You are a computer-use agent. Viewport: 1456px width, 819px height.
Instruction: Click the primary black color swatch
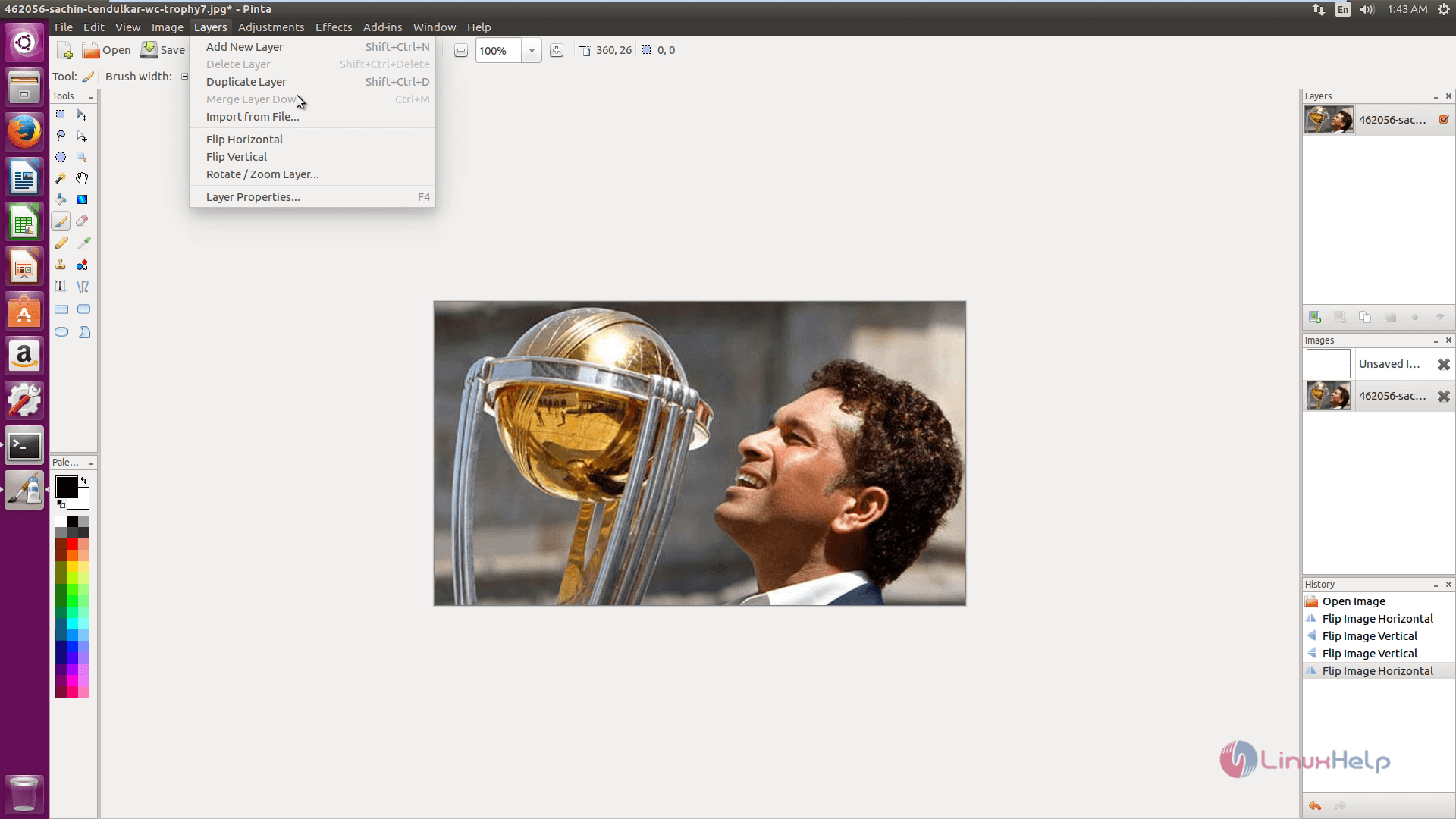66,486
